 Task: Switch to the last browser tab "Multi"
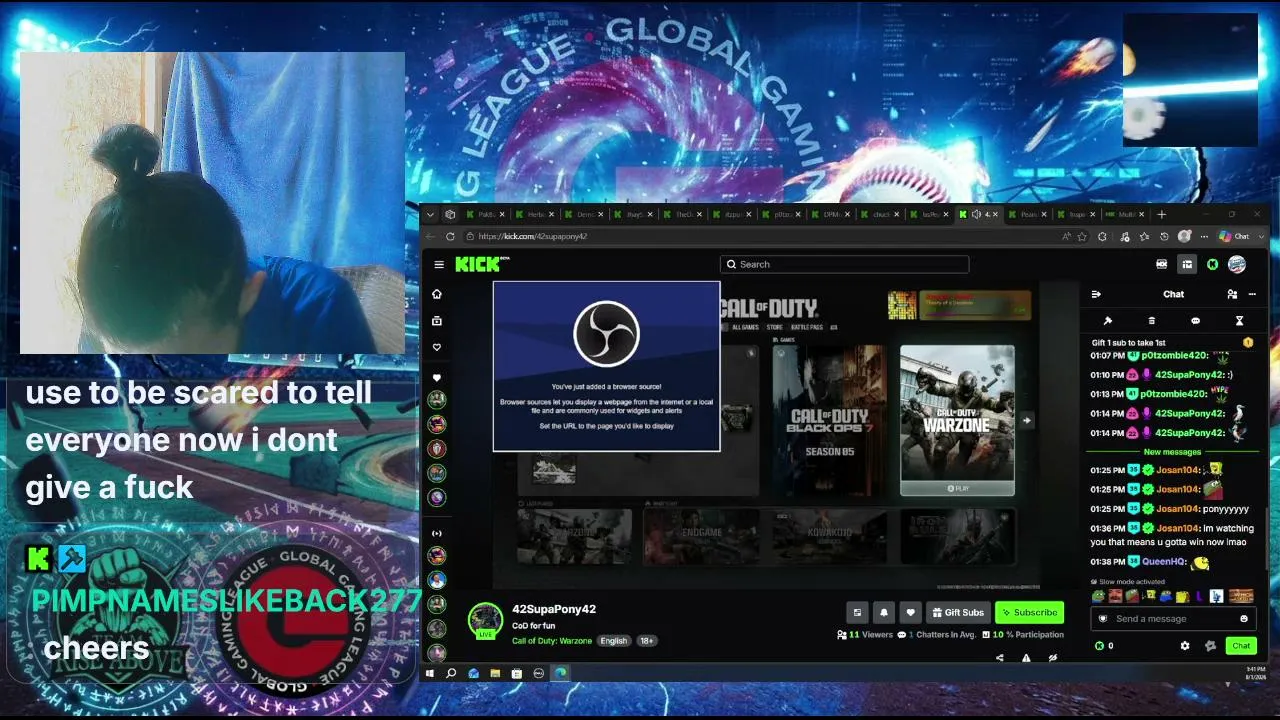1125,214
